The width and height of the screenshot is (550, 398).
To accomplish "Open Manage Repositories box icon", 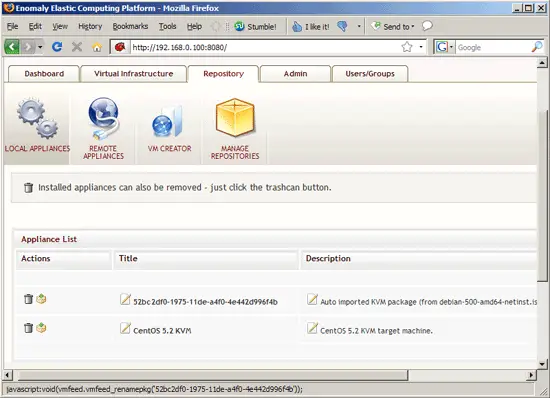I will [x=235, y=117].
